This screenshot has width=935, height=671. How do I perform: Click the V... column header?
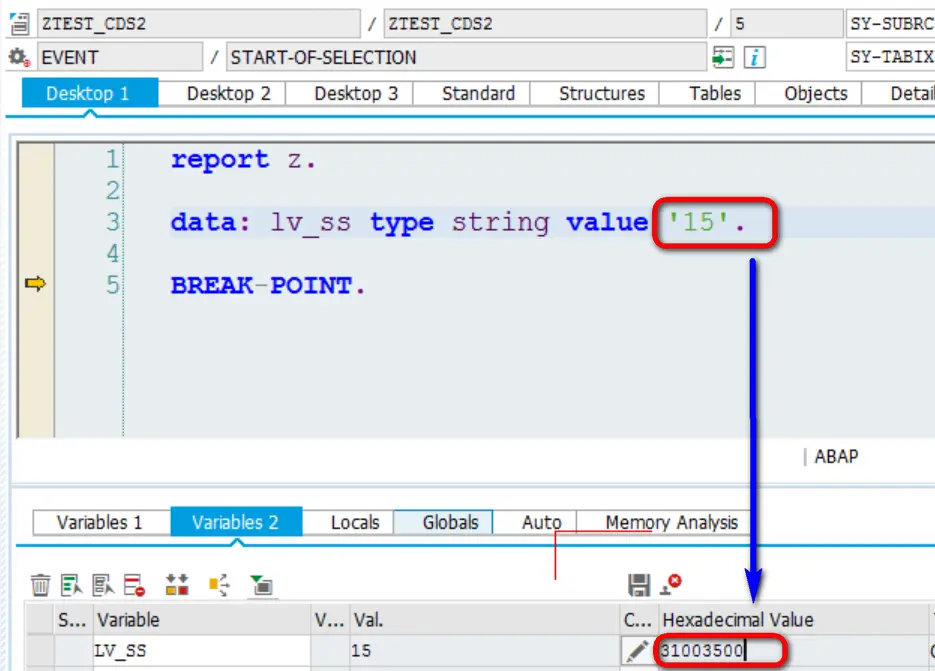[330, 620]
